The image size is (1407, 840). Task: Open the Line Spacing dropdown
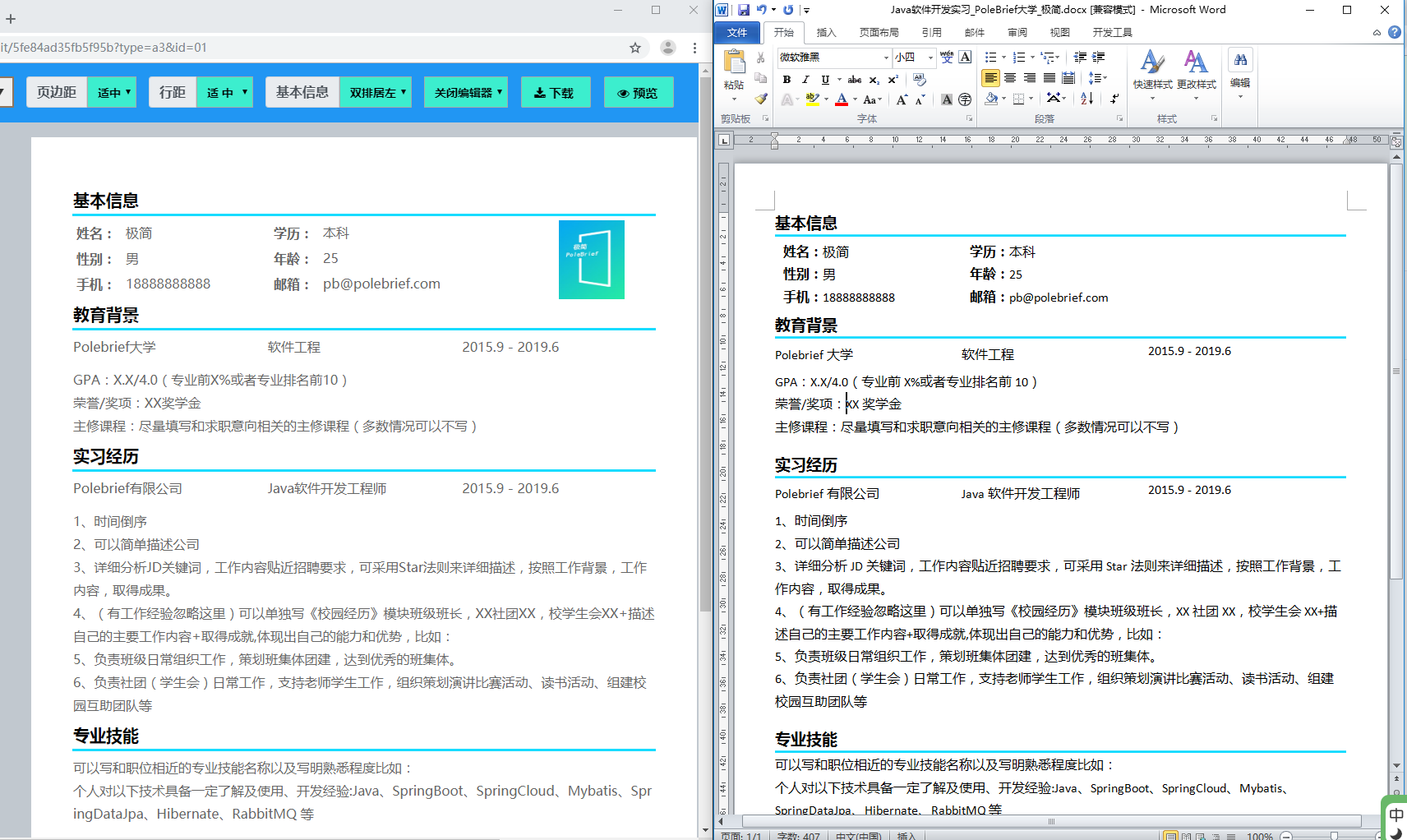point(1098,77)
